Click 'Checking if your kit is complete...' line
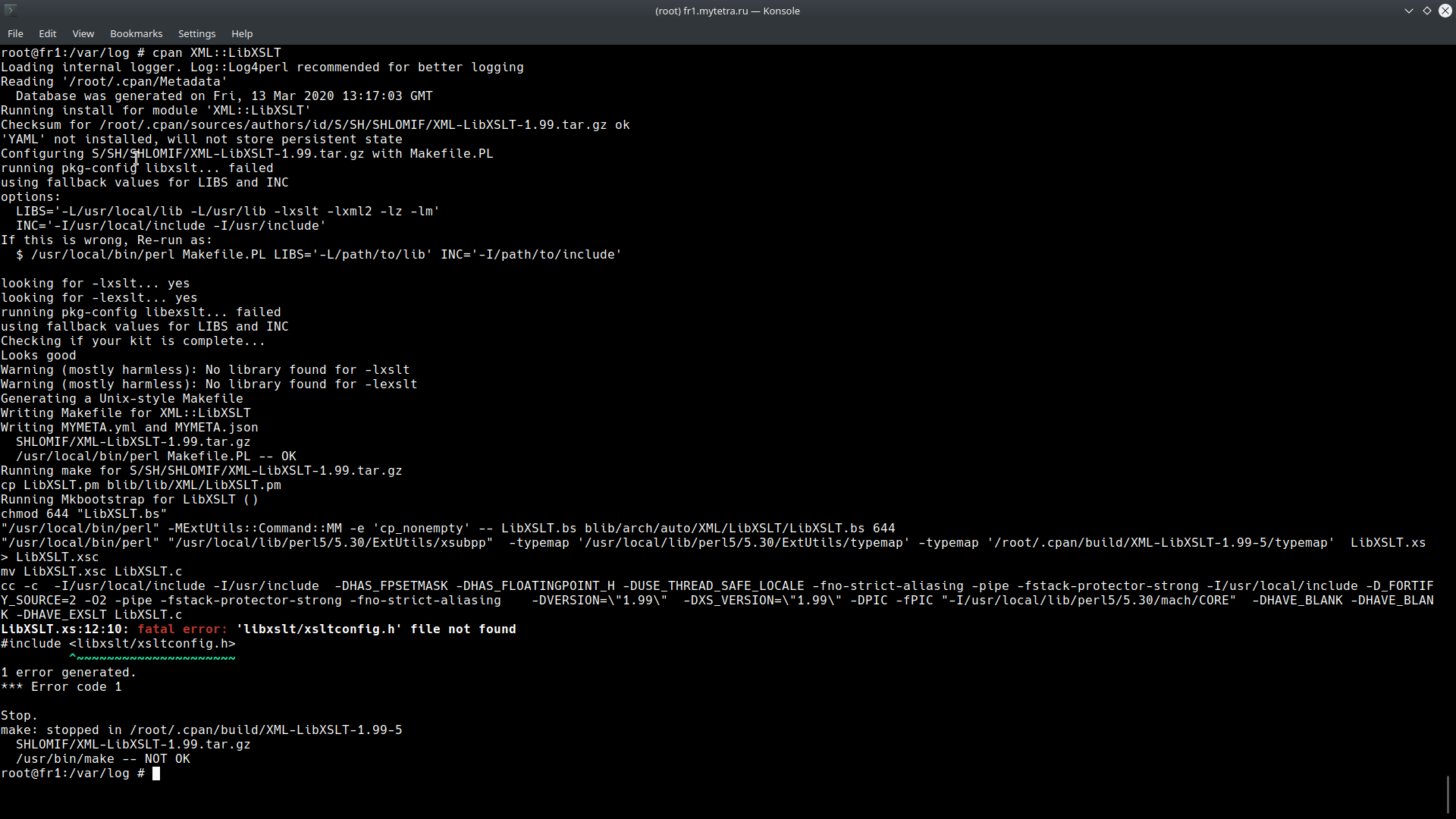This screenshot has width=1456, height=819. click(x=133, y=340)
